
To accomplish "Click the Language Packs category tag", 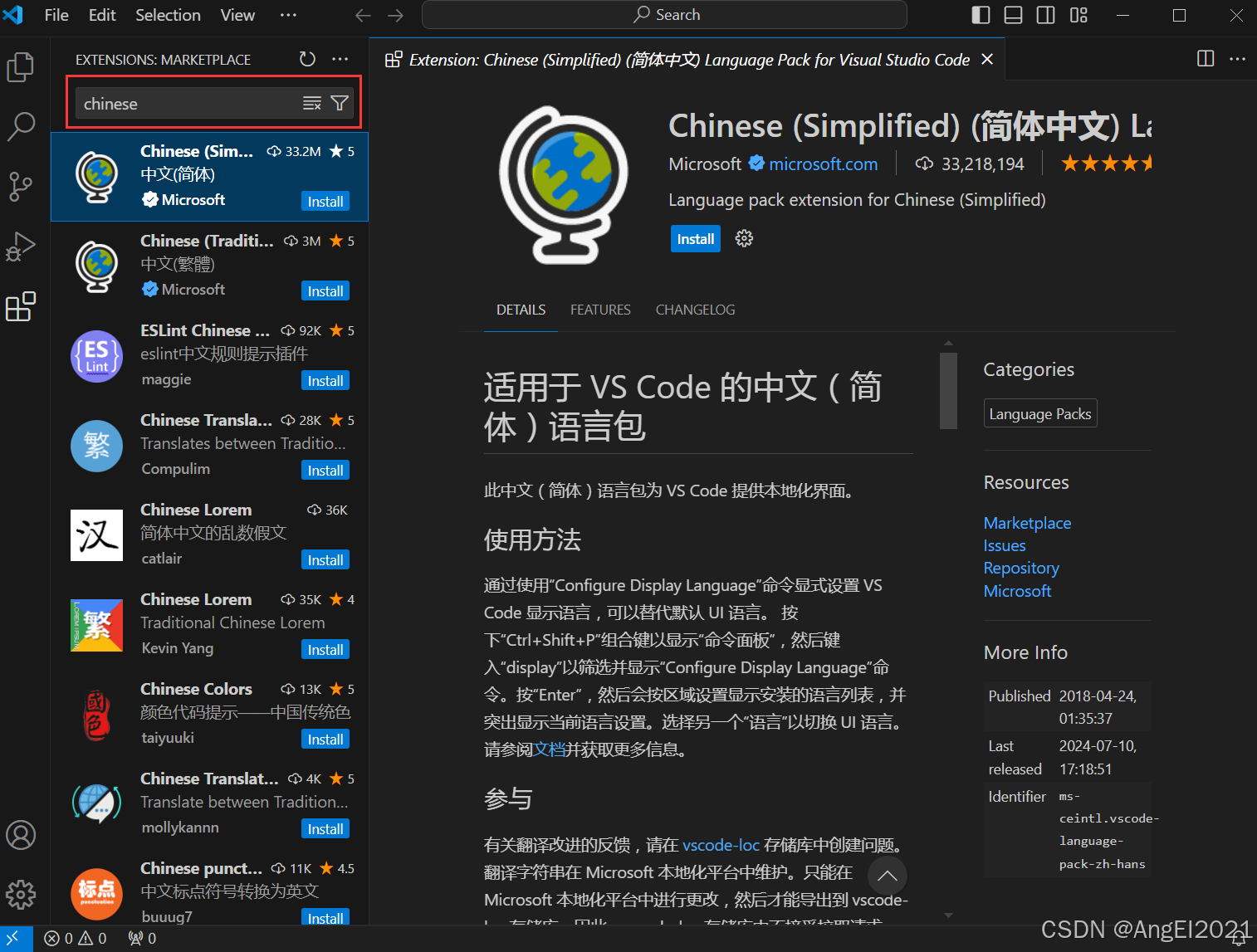I will click(x=1040, y=413).
